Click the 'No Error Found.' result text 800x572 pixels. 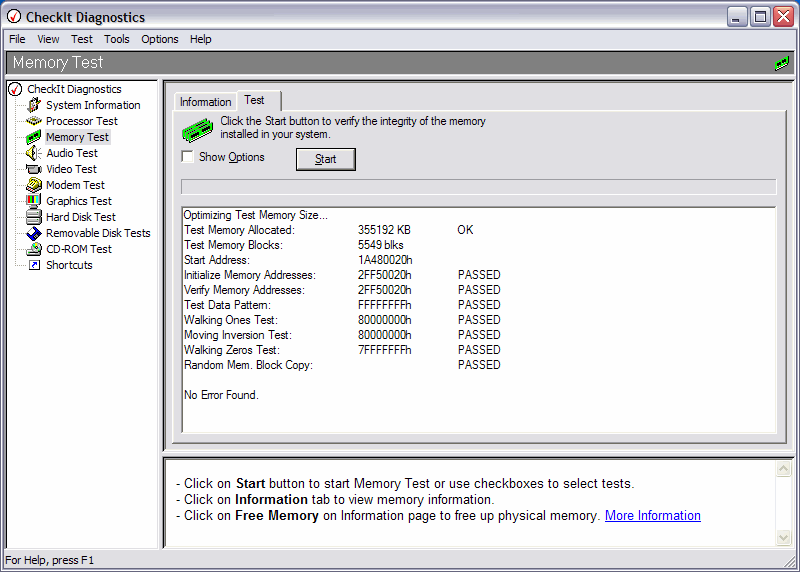coord(221,395)
